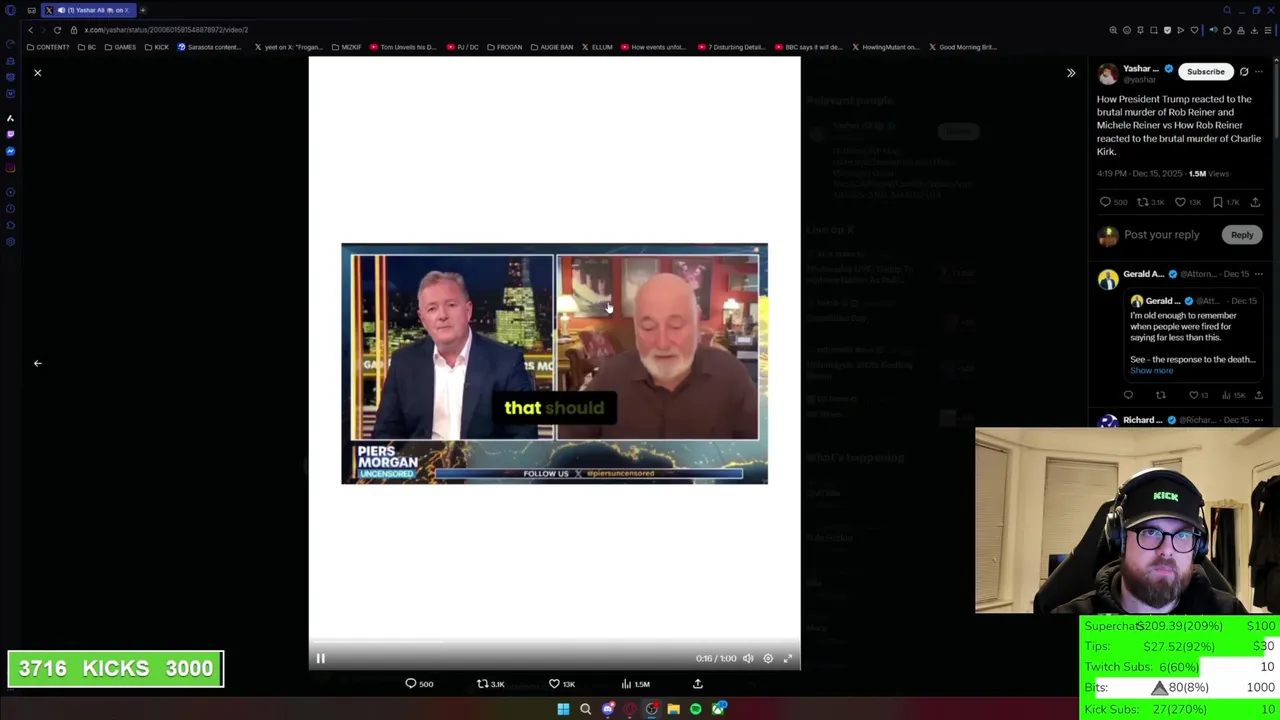This screenshot has width=1280, height=720.
Task: Collapse the side panel with double chevron
Action: tap(1070, 73)
